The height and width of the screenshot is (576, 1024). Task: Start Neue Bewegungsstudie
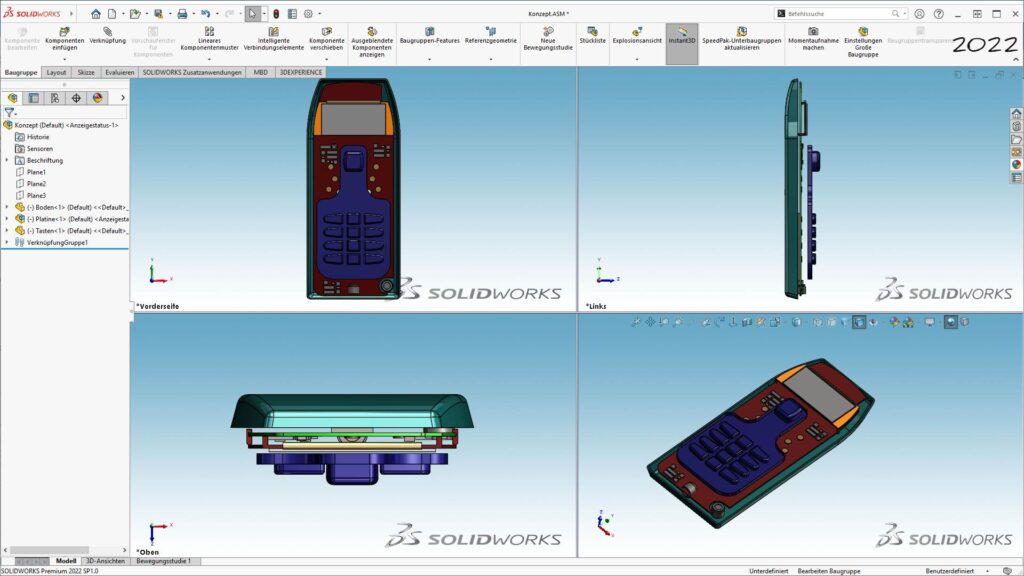coord(548,31)
